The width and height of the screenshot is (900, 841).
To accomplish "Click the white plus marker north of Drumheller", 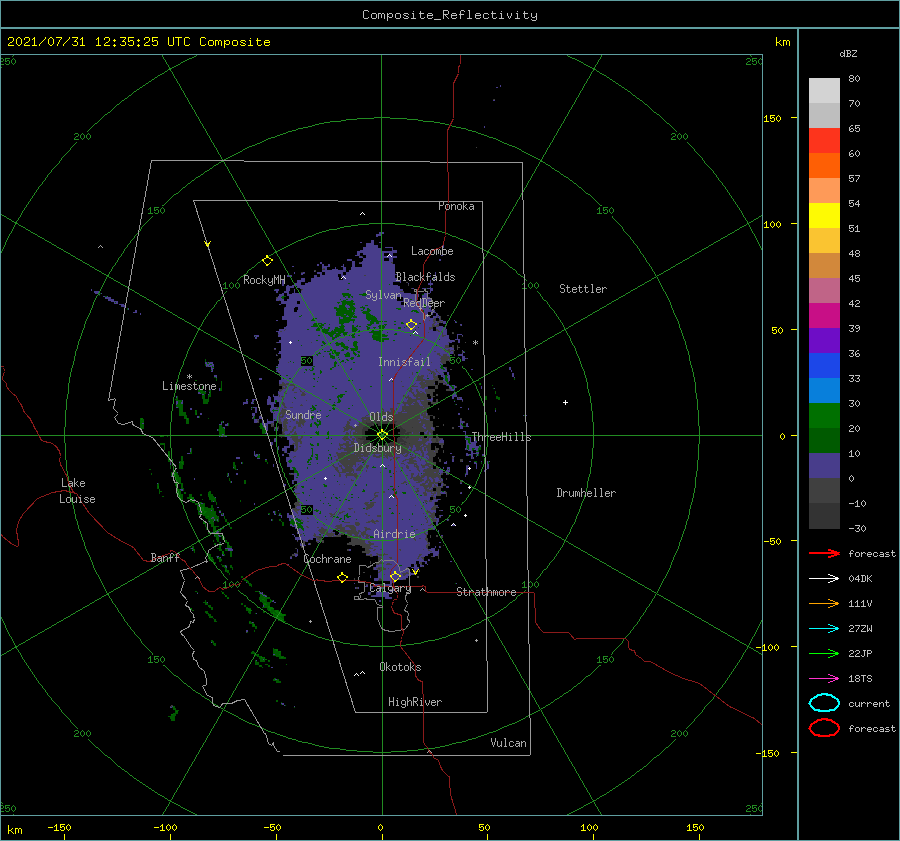I will [565, 402].
